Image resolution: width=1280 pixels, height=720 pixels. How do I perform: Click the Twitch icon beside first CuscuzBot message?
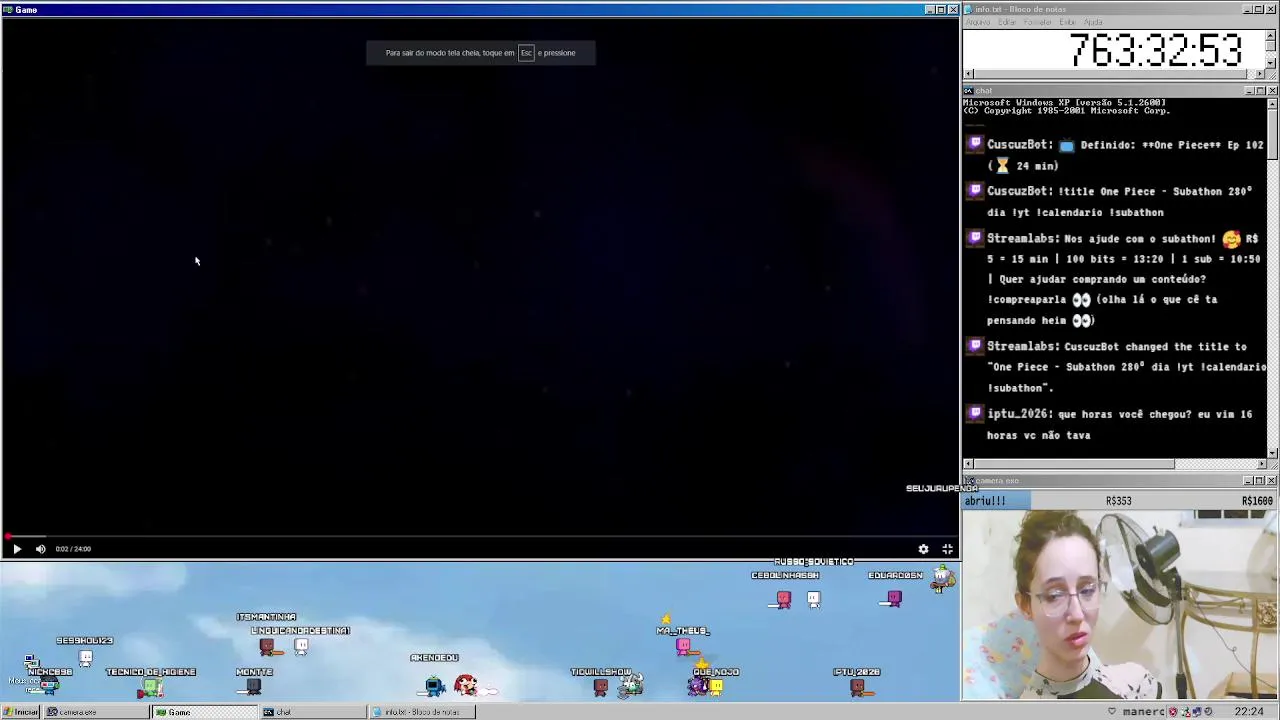coord(975,145)
